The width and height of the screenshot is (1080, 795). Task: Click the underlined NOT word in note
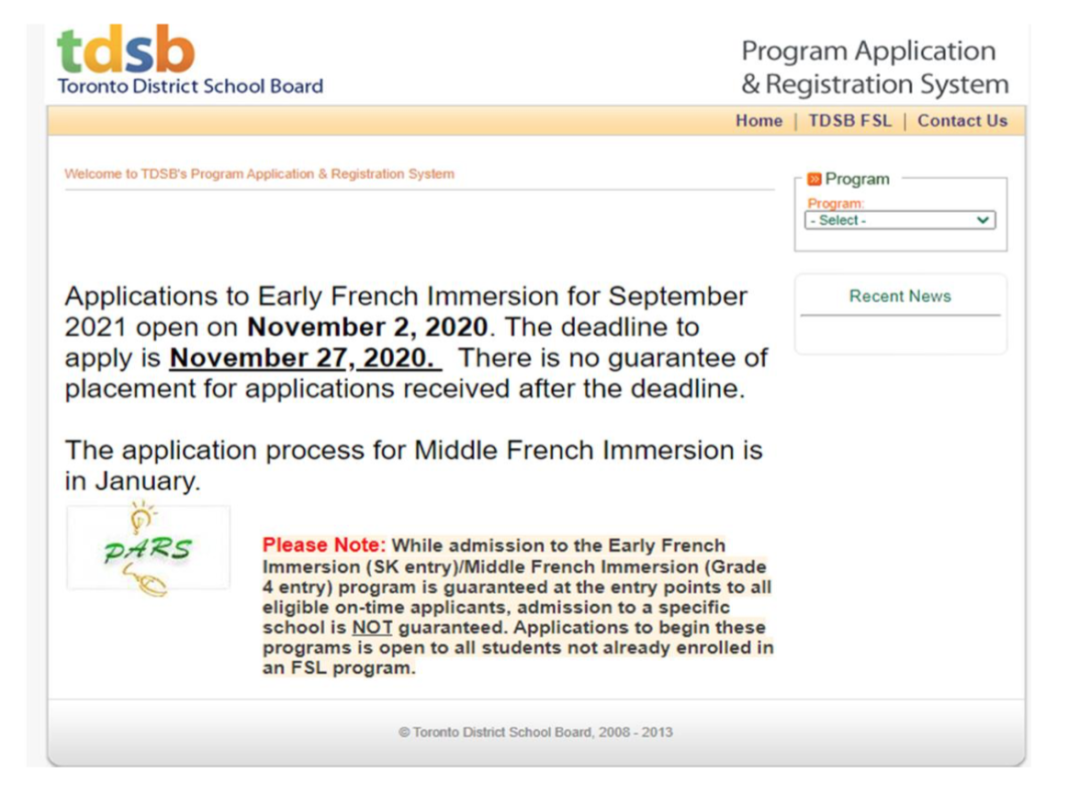tap(372, 628)
